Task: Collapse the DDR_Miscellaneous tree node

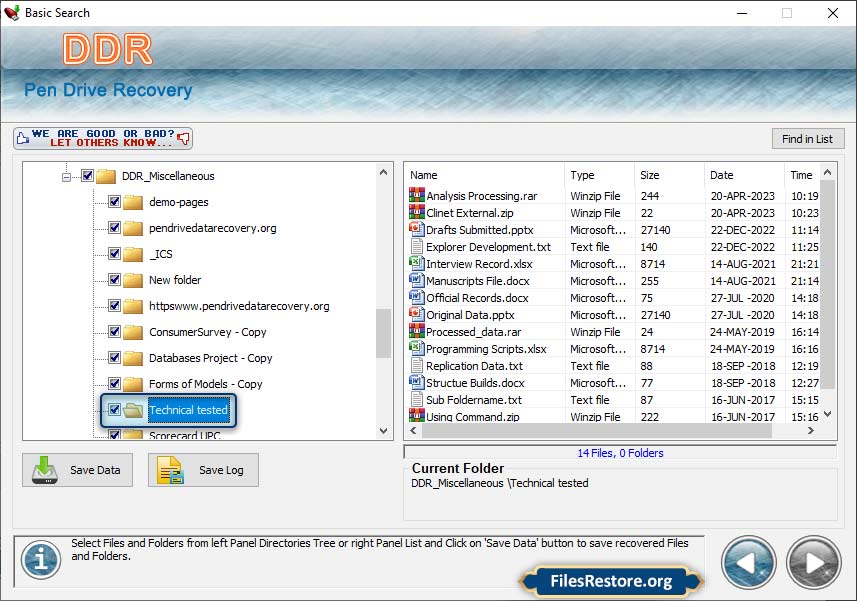Action: click(66, 176)
